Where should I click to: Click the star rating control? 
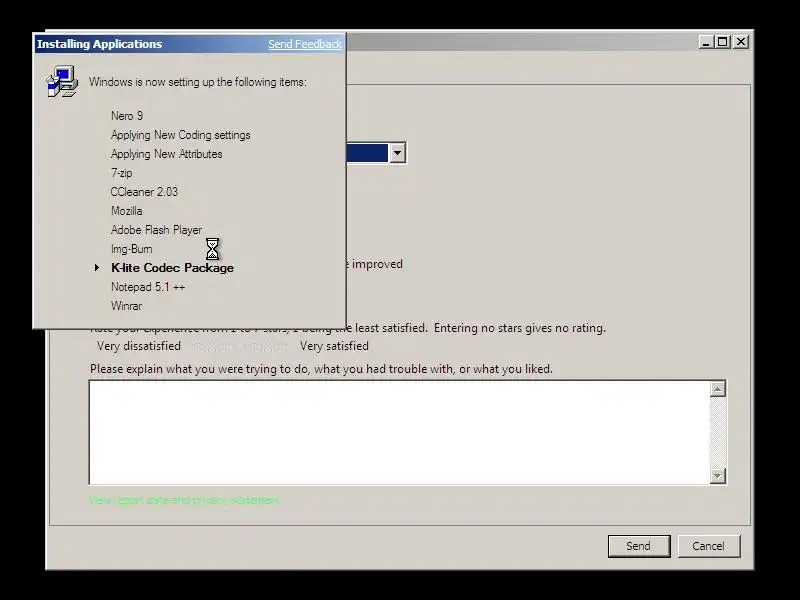click(240, 346)
